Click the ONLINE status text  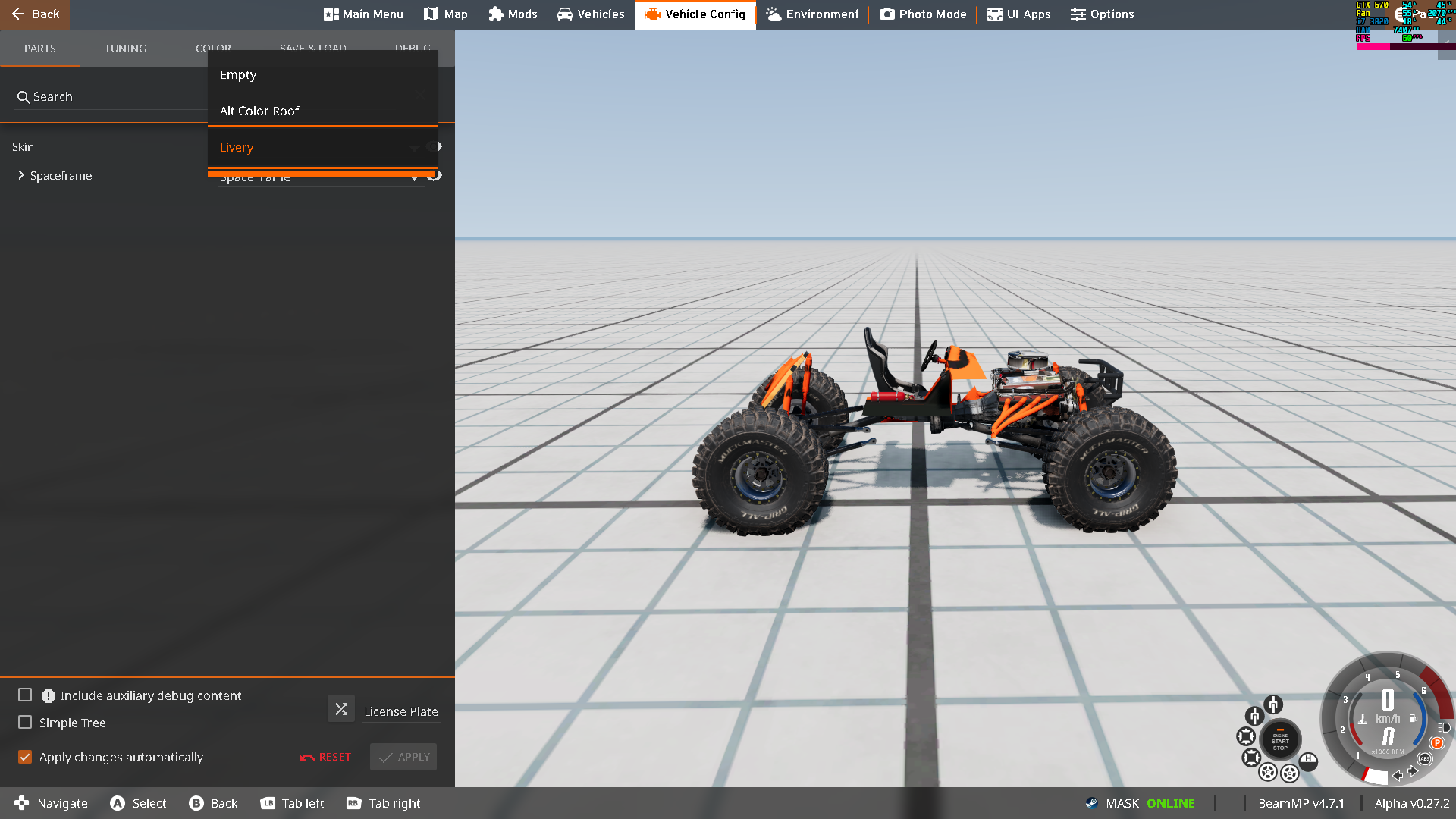(x=1170, y=803)
